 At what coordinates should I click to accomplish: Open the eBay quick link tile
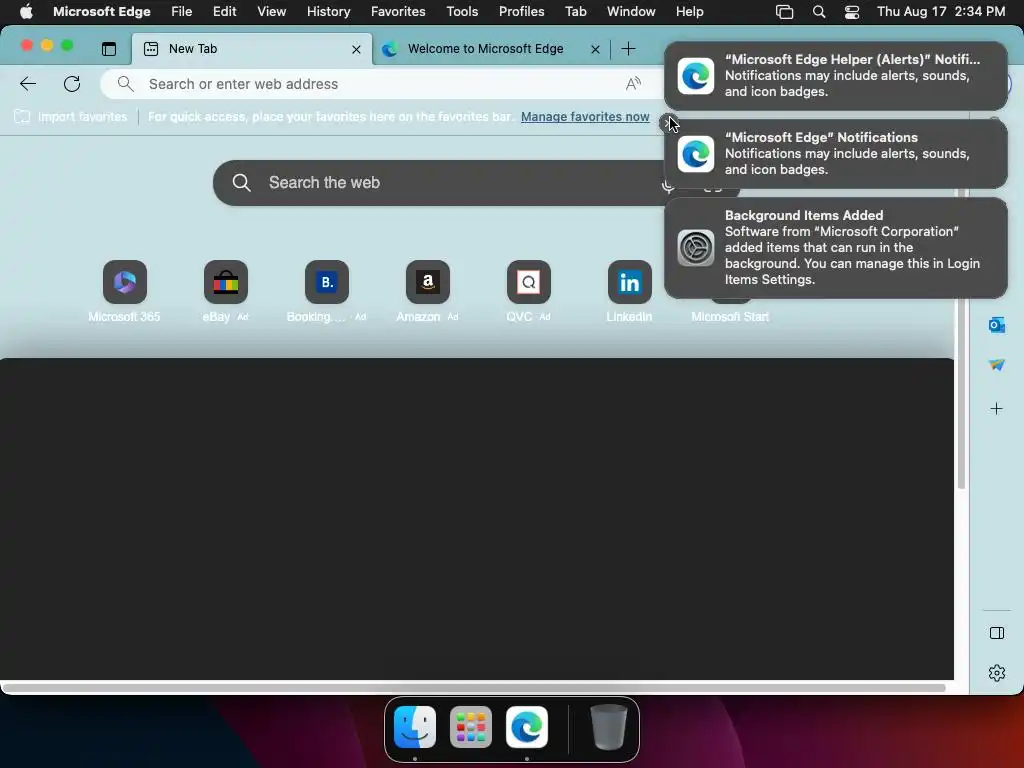point(225,282)
